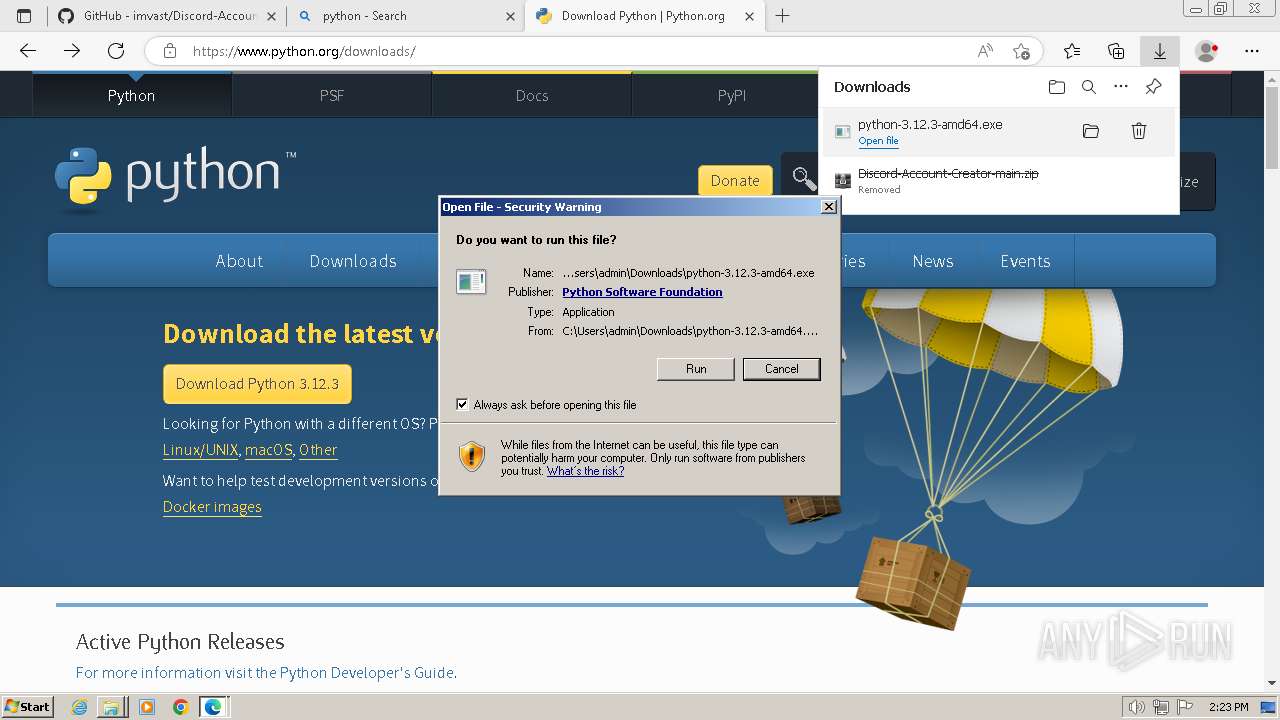1280x720 pixels.
Task: Show python-3.12.3-amd64.exe in folder
Action: [x=1091, y=131]
